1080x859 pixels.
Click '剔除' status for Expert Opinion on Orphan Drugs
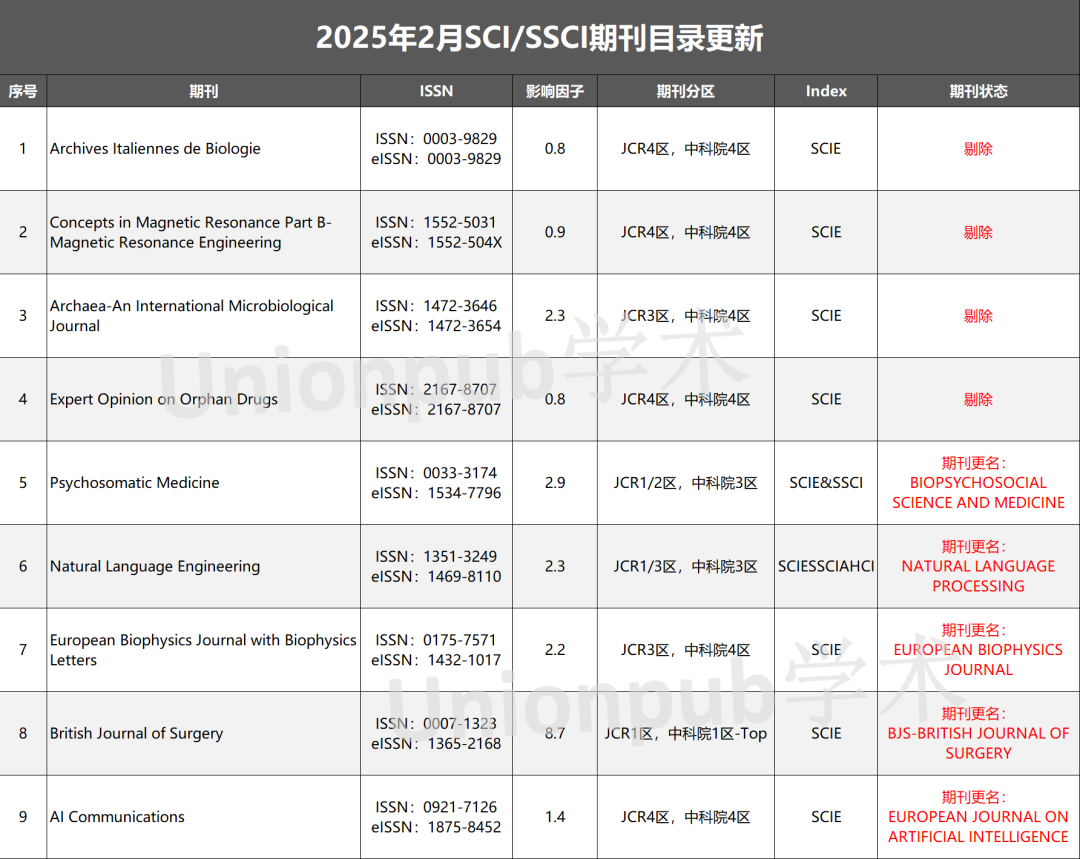[x=978, y=400]
